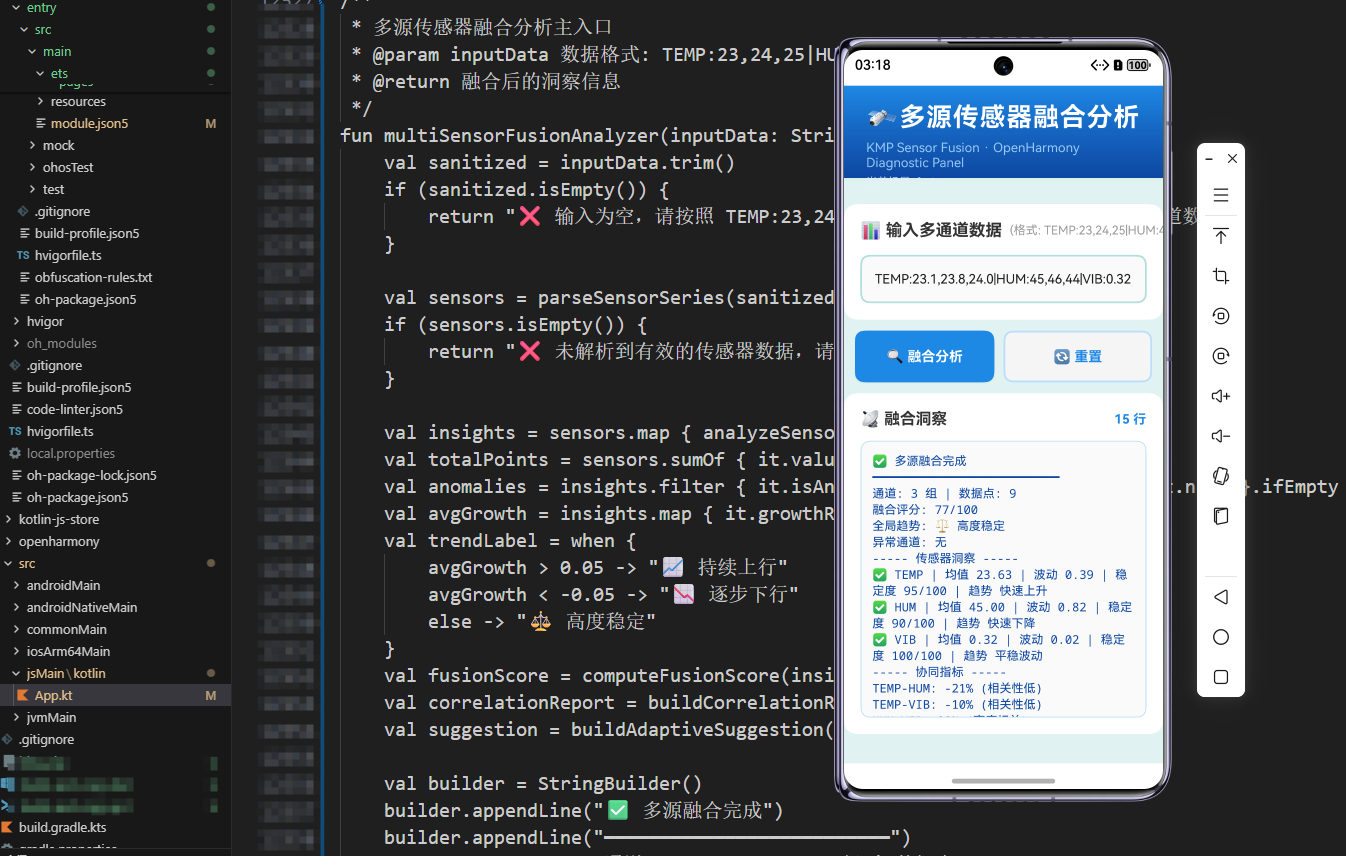
Task: Collapse the main folder
Action: [33, 51]
